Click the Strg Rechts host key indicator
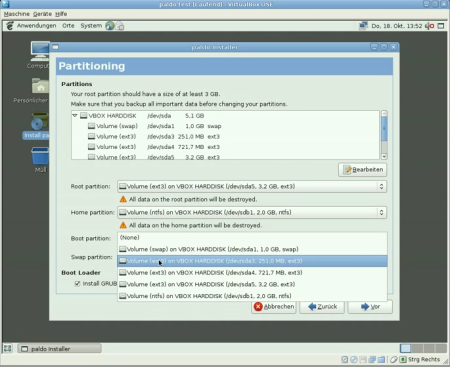The image size is (450, 367). click(x=424, y=359)
